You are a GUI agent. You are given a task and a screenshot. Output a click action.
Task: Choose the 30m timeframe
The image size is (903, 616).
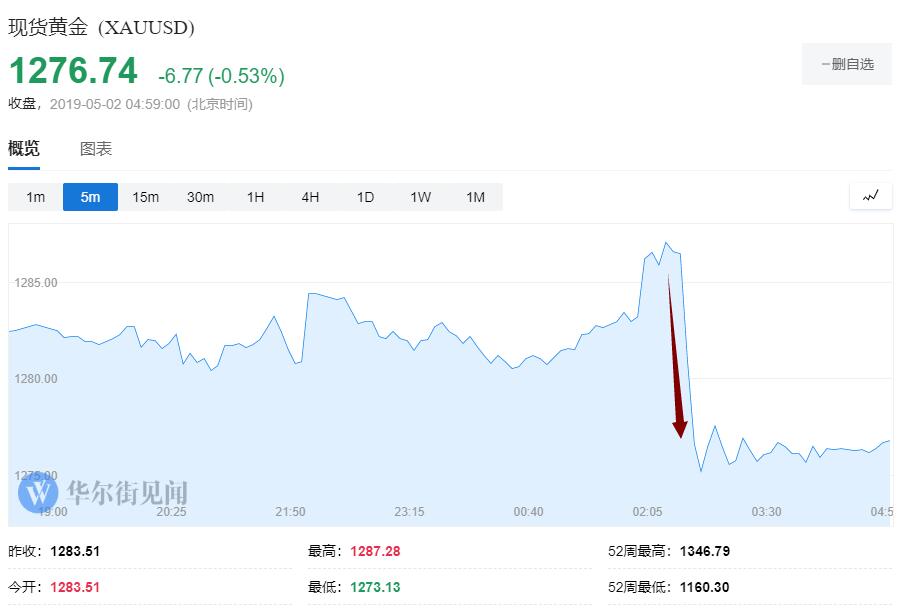(200, 197)
